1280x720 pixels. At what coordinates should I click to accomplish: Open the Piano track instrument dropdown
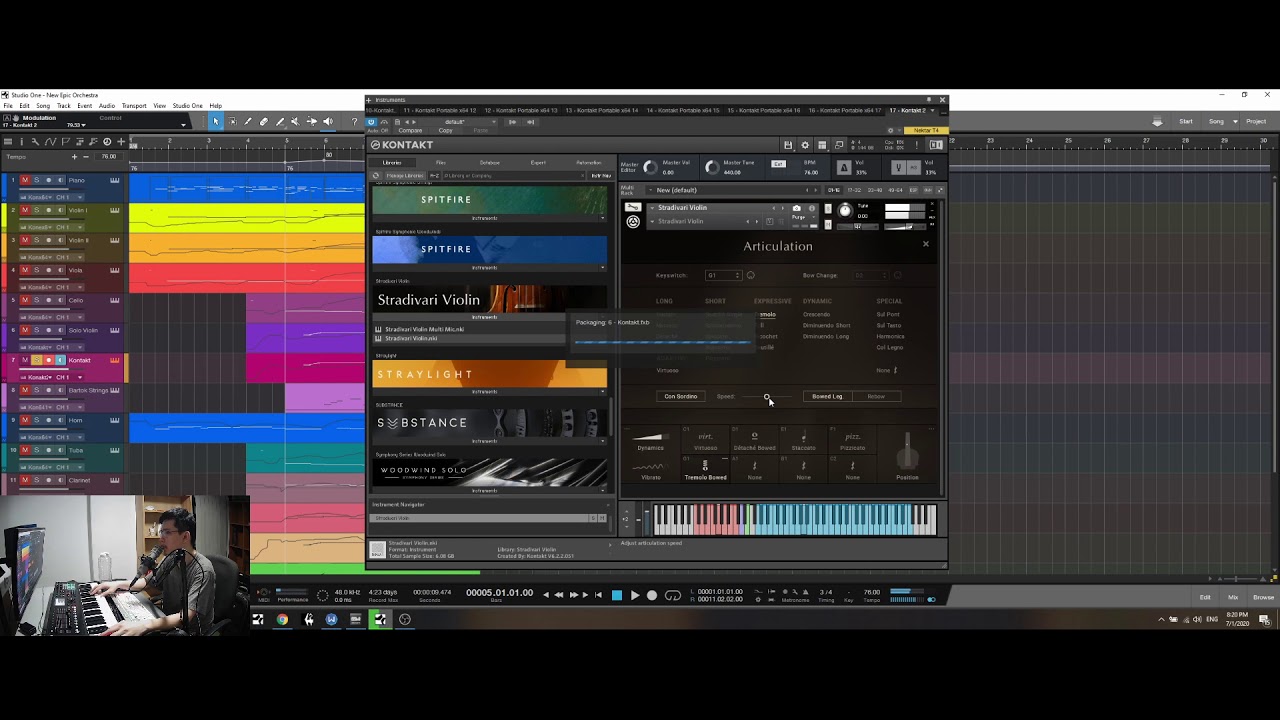[x=36, y=197]
